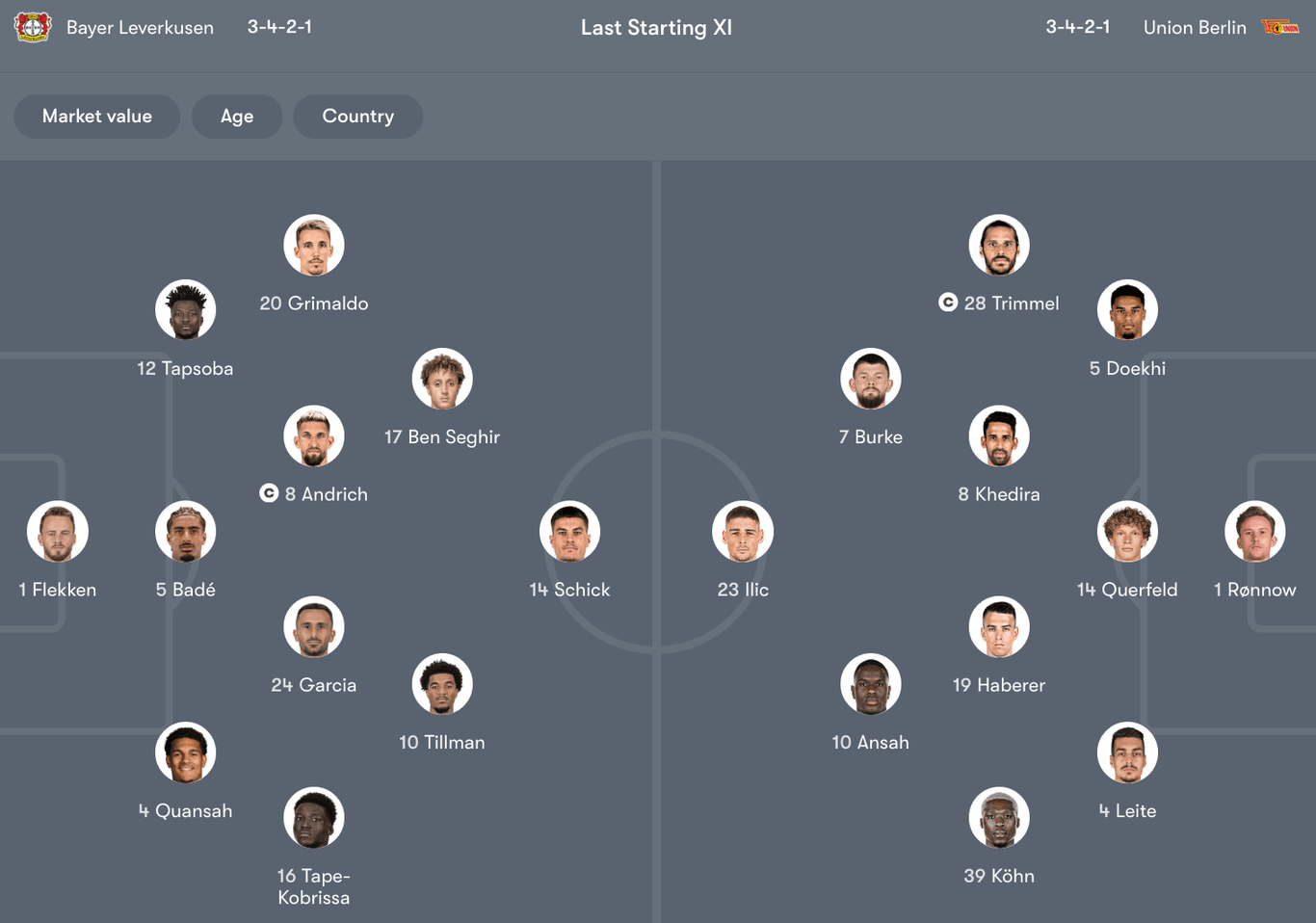This screenshot has height=923, width=1316.
Task: Open the Tape-Kobrissa player name label
Action: (314, 886)
